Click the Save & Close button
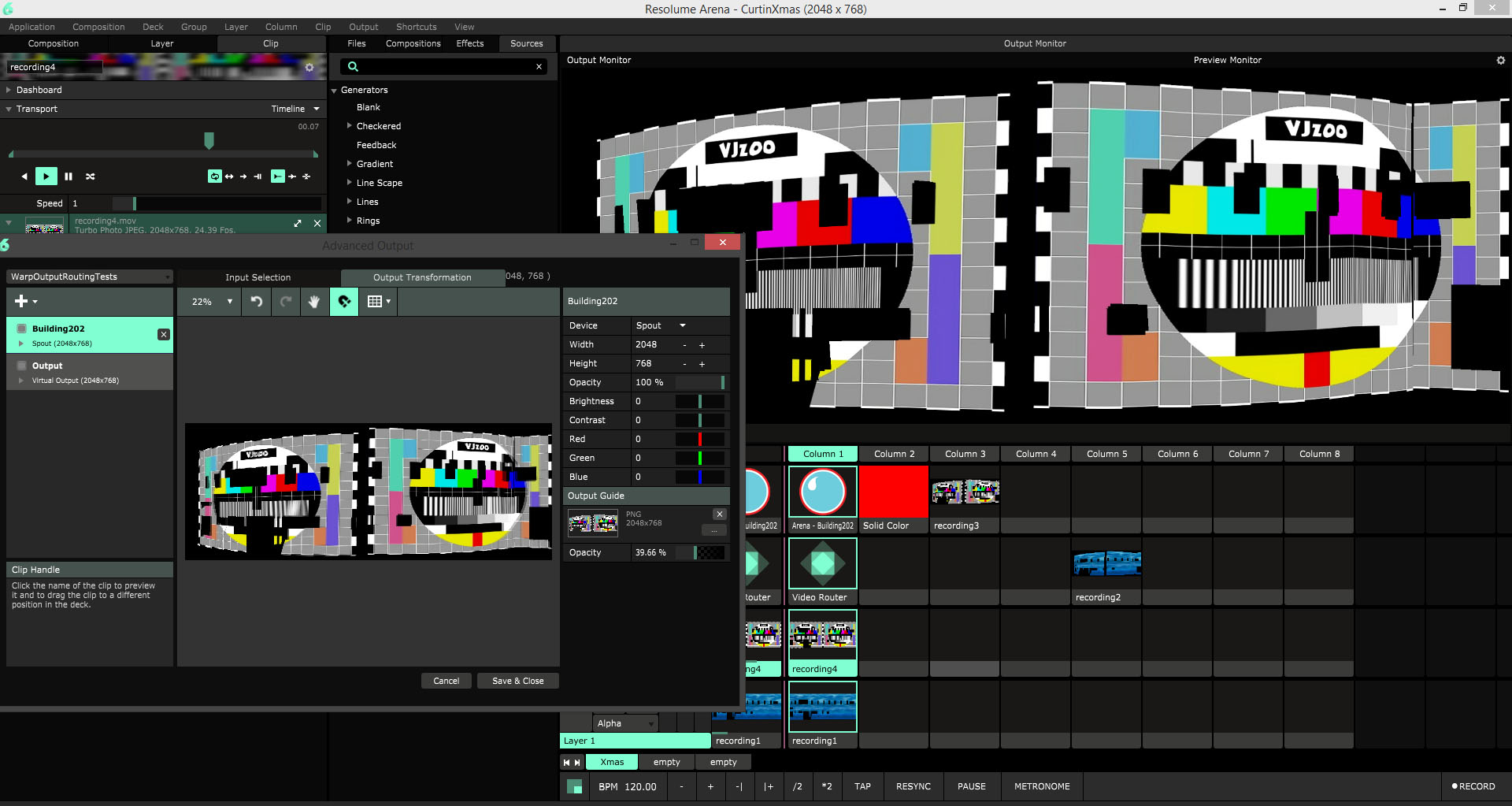Screen dimensions: 1512x806 517,681
